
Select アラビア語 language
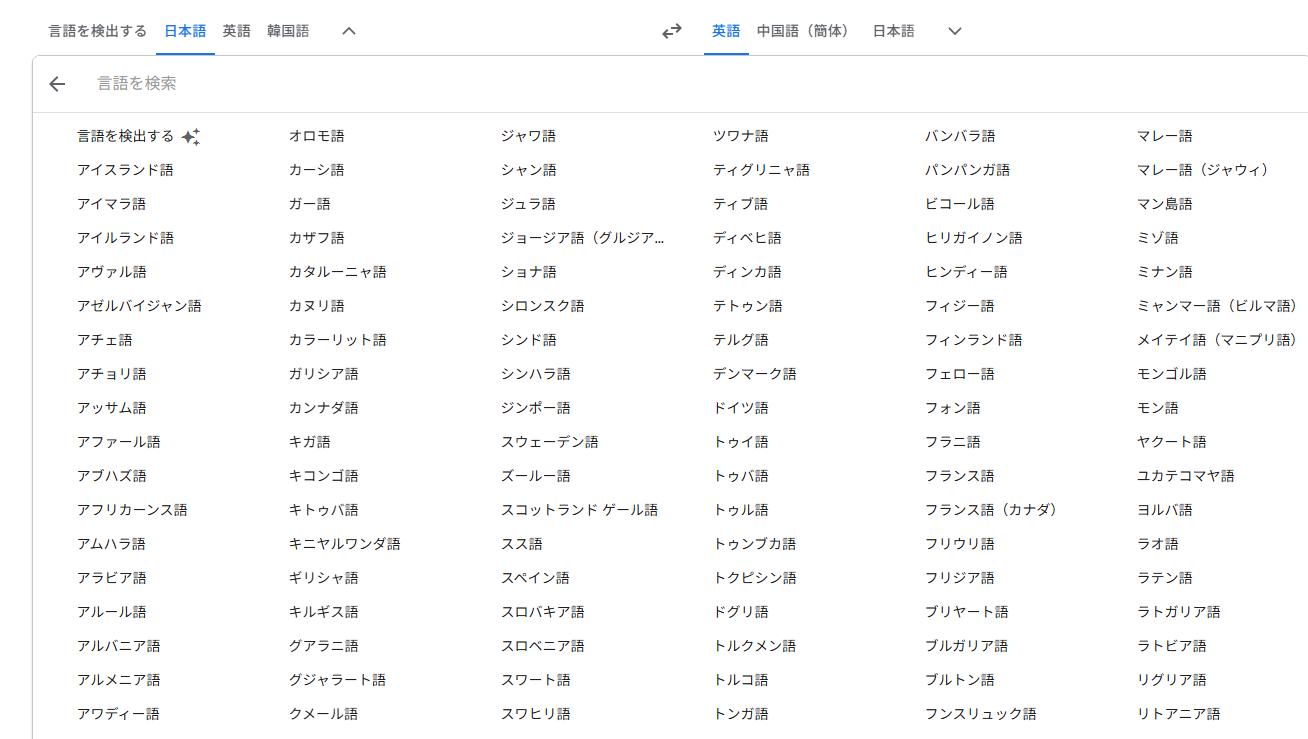(111, 578)
